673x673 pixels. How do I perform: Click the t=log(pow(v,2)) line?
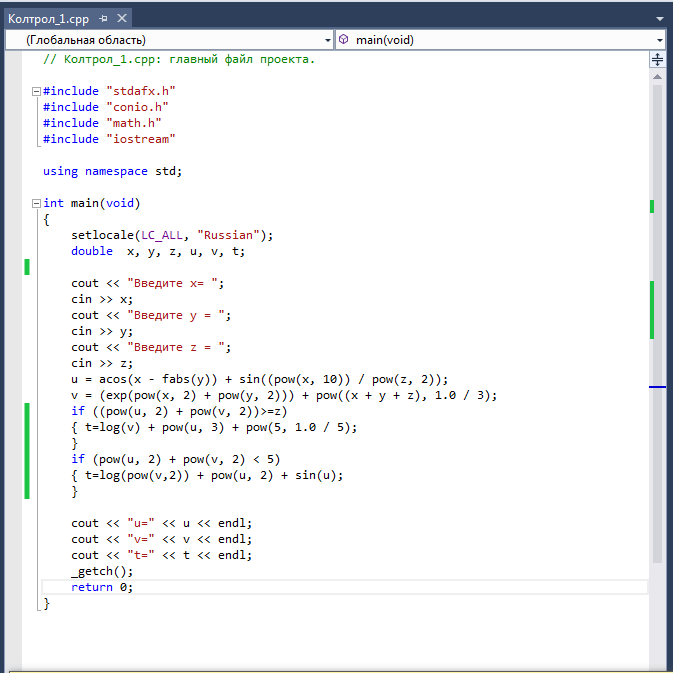tap(207, 476)
